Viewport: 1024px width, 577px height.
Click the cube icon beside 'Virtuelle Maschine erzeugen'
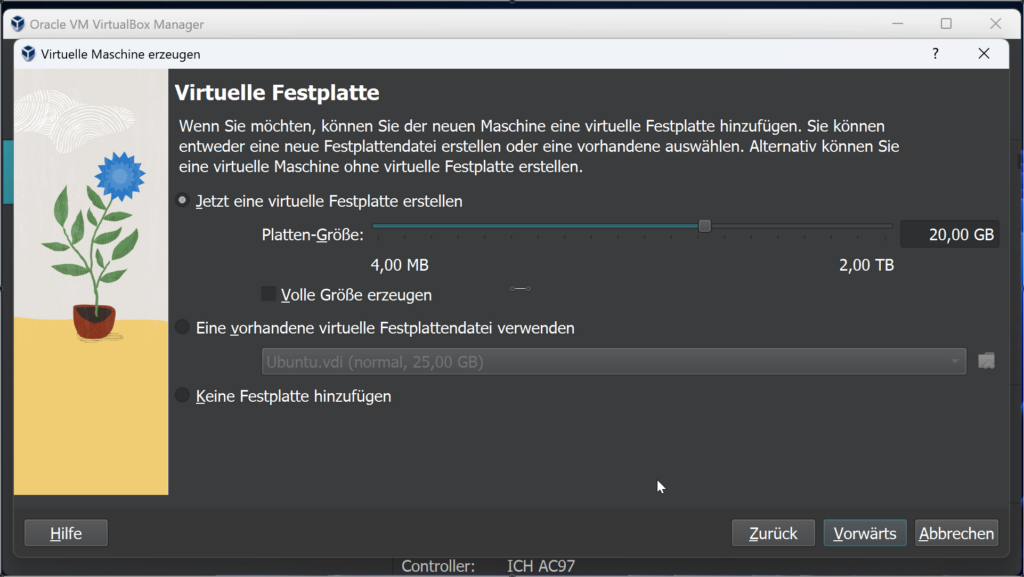tap(28, 54)
